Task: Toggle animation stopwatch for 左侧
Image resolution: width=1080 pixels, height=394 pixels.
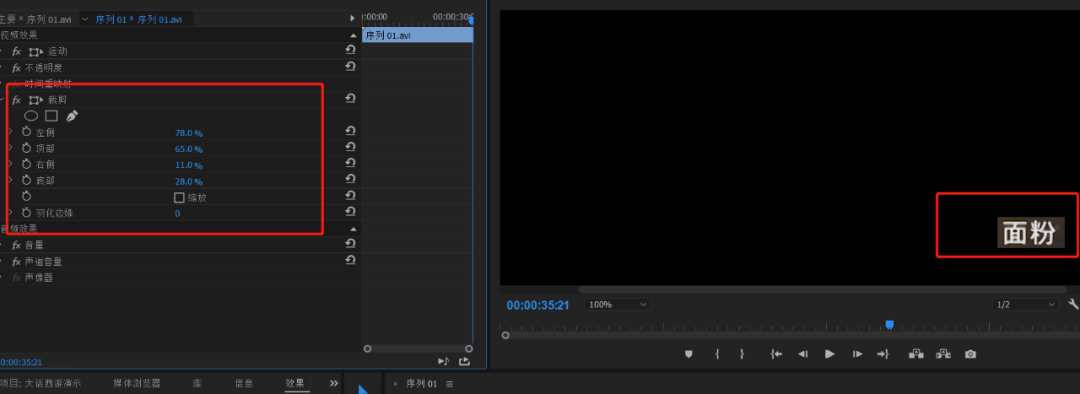Action: coord(27,132)
